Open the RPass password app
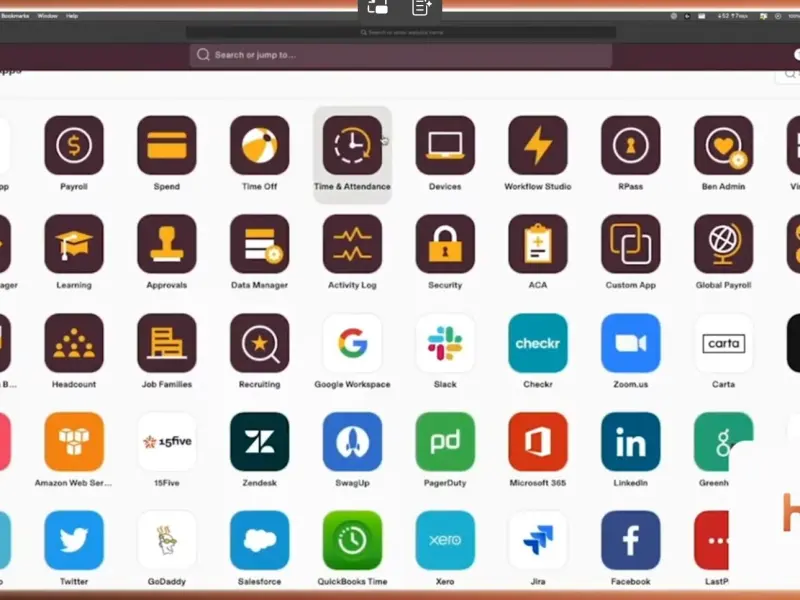This screenshot has height=600, width=800. (631, 146)
